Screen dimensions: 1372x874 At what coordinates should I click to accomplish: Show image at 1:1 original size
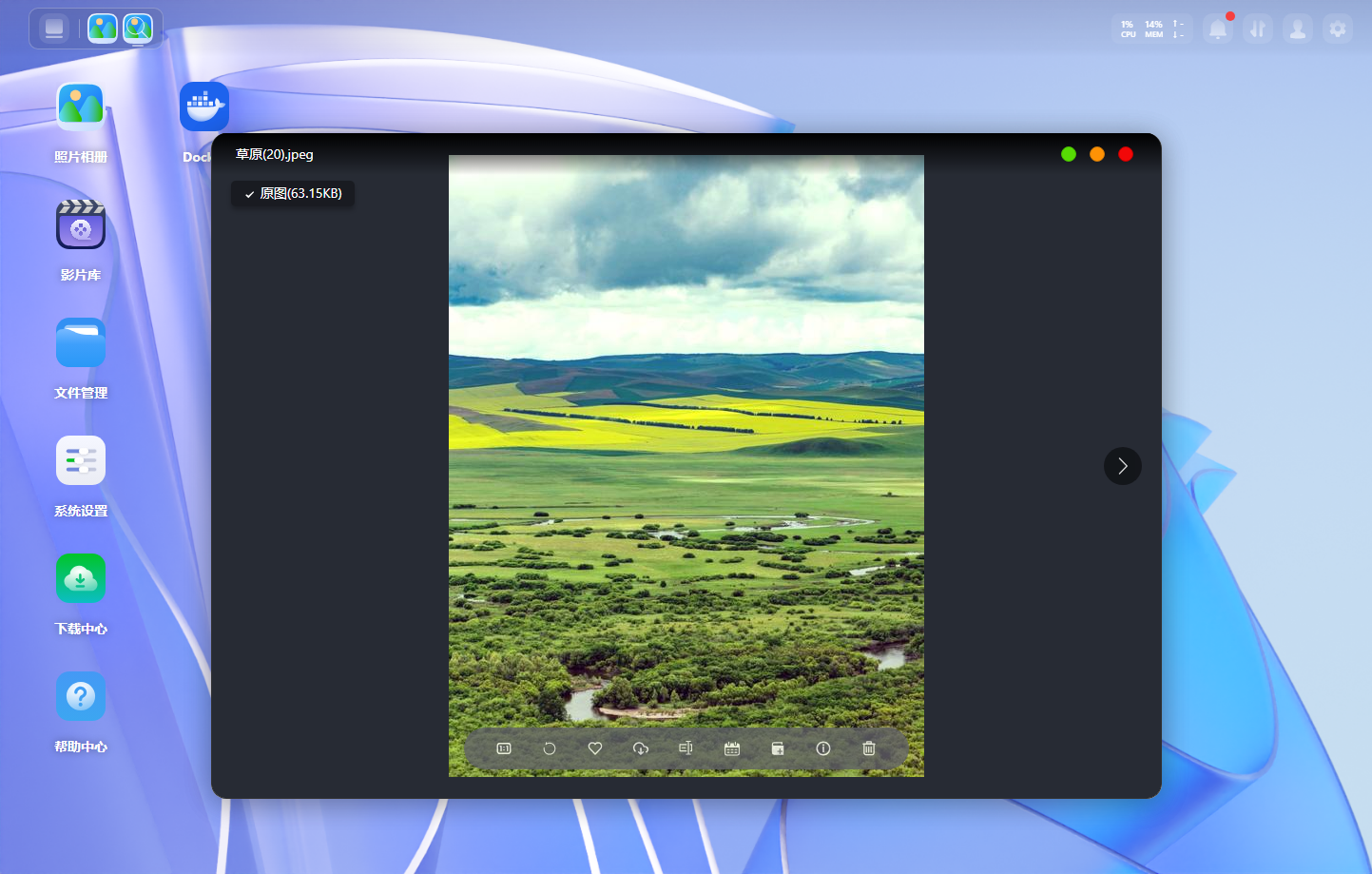click(504, 748)
